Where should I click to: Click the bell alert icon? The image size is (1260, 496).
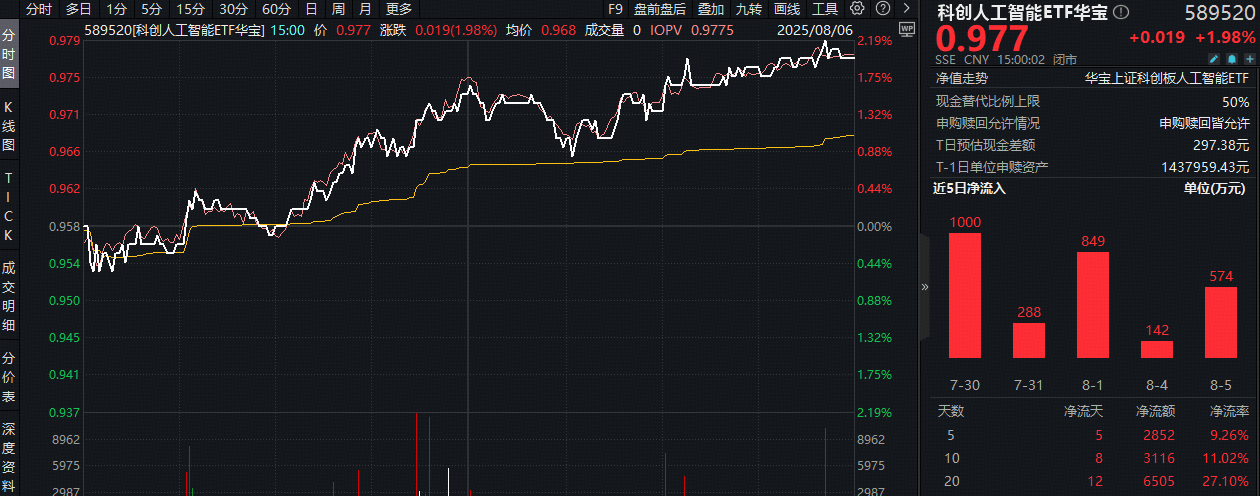click(x=1232, y=60)
